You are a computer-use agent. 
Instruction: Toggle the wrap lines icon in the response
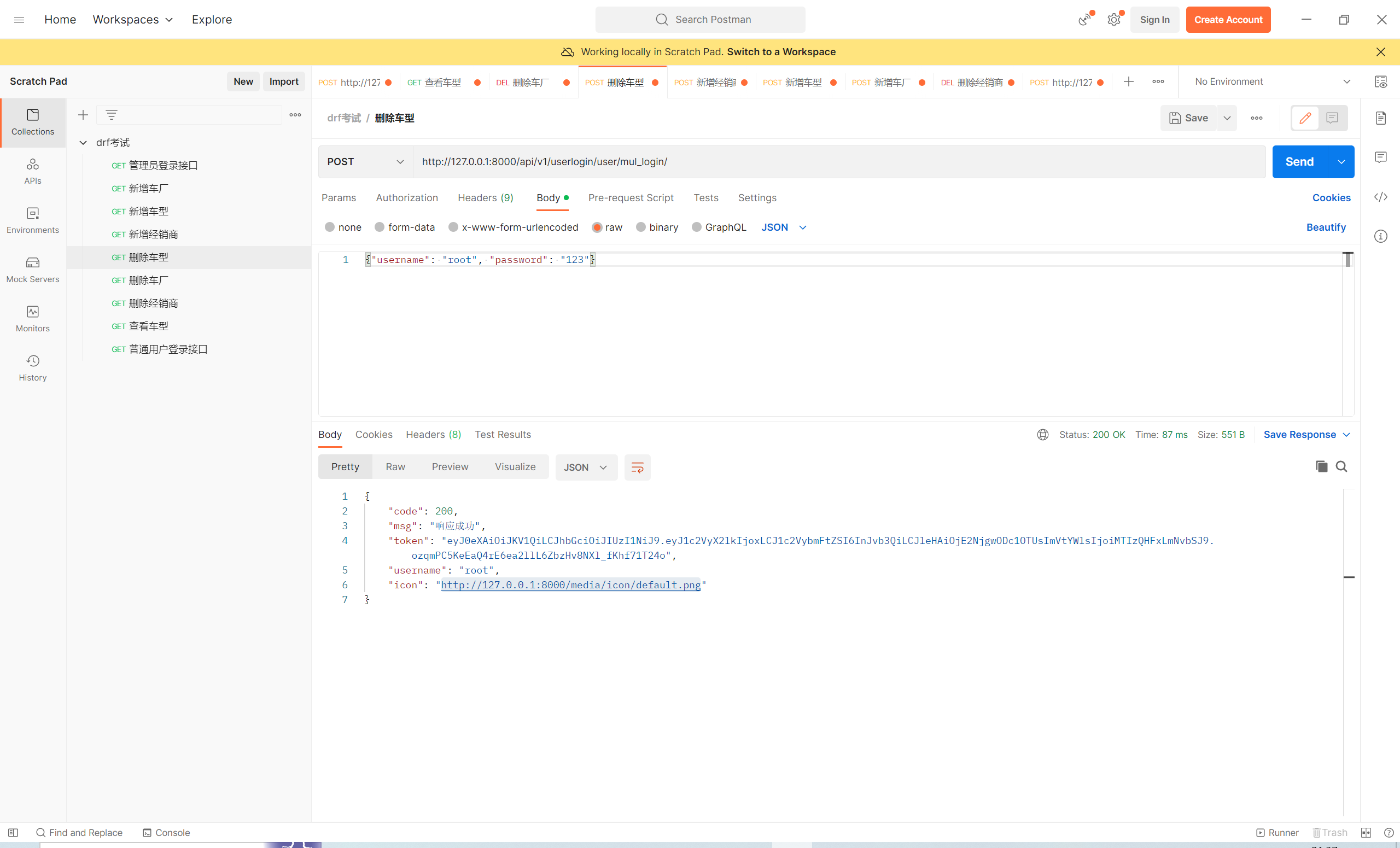[x=637, y=467]
